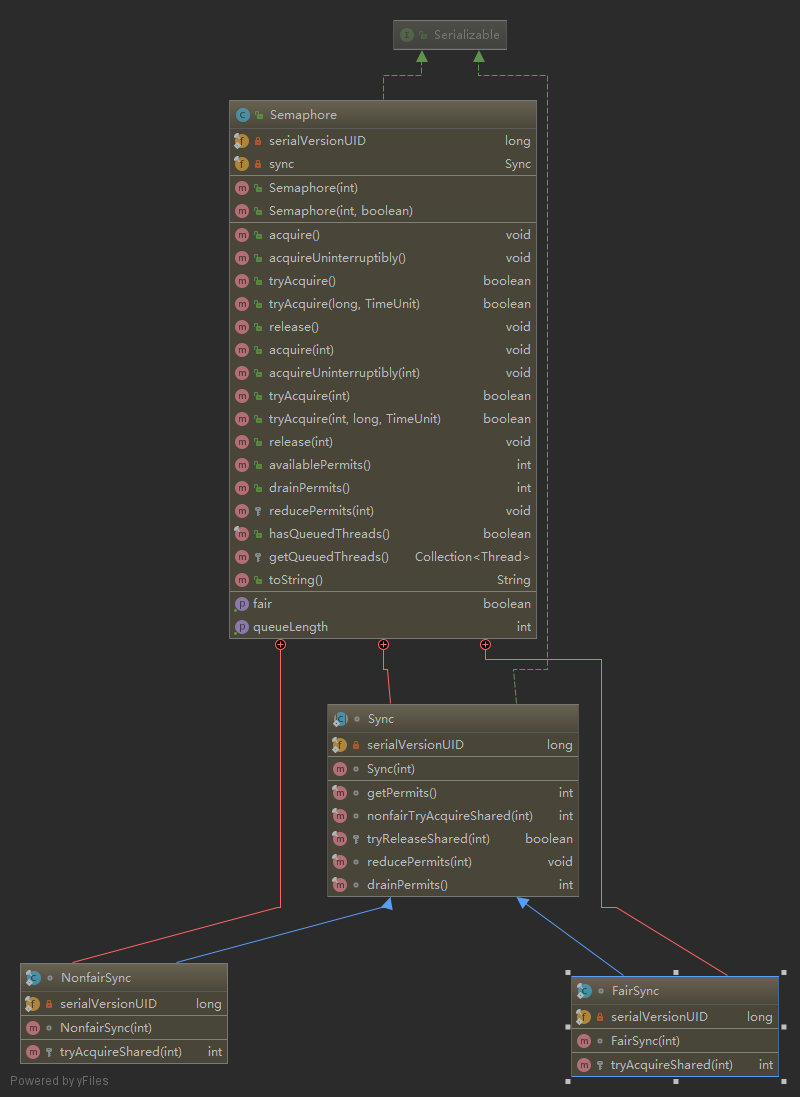The image size is (800, 1097).
Task: Click the NonfairSync class icon
Action: 33,977
